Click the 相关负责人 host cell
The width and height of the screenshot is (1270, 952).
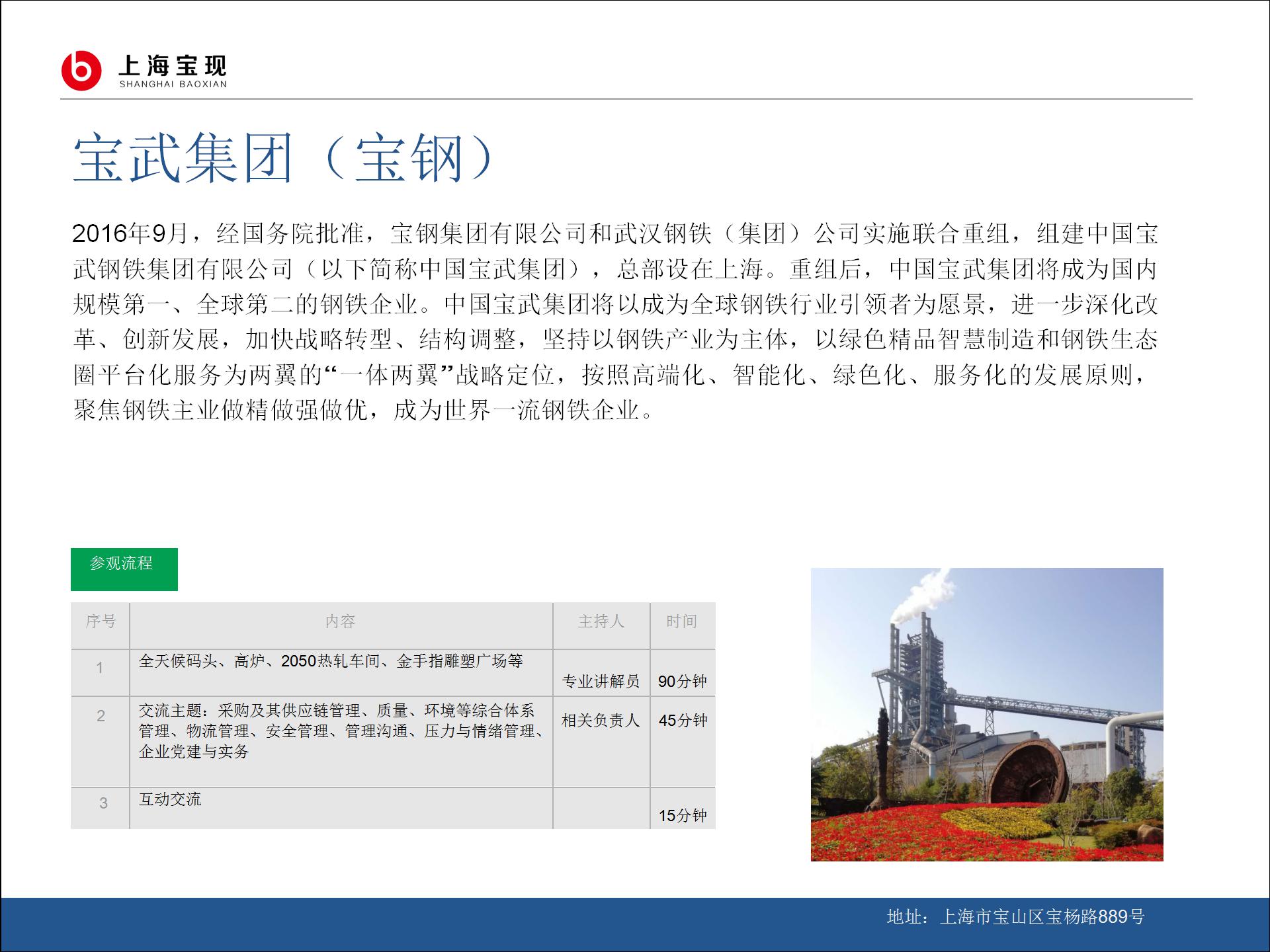point(601,741)
